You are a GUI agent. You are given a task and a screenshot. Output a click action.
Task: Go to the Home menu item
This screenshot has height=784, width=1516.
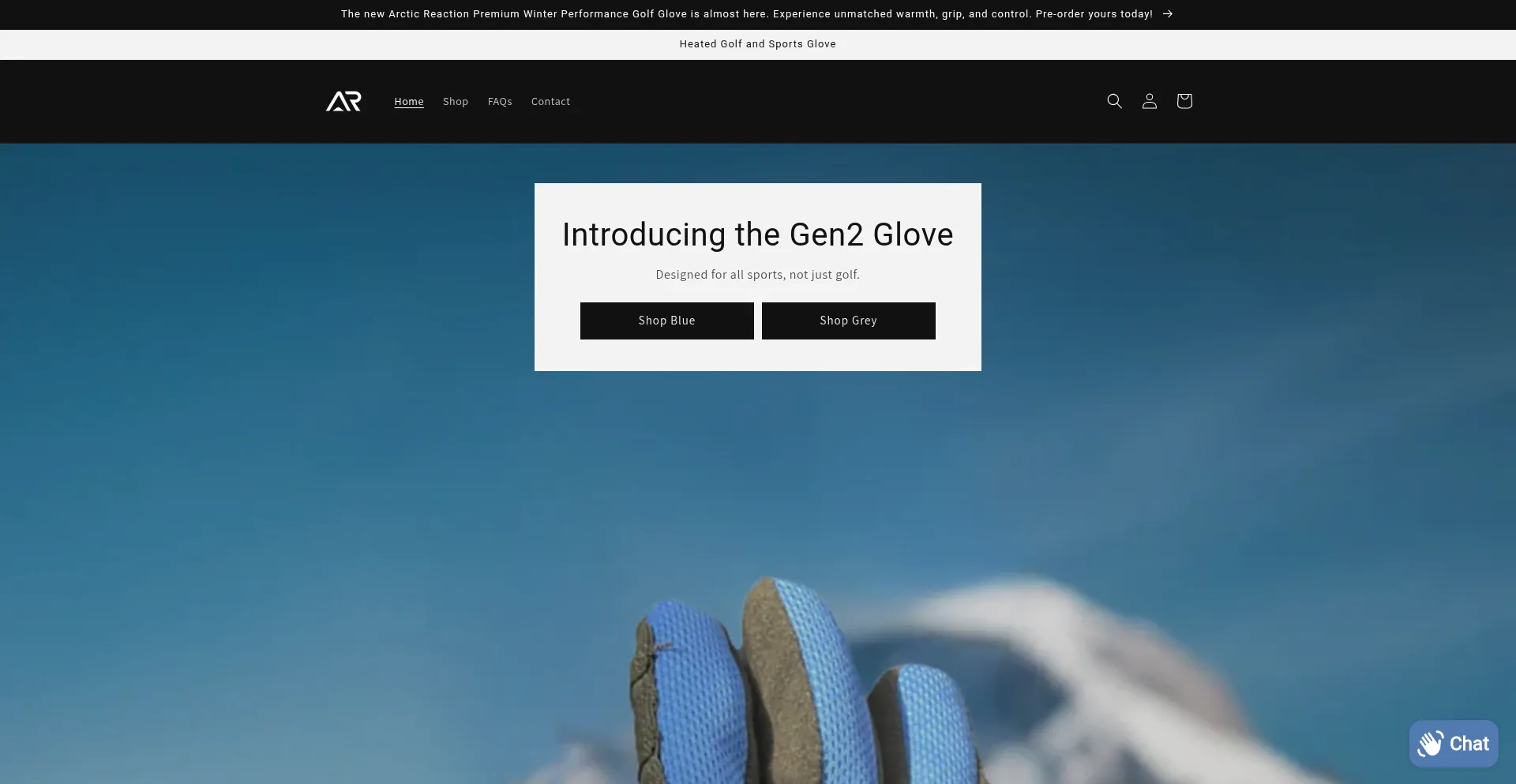[409, 102]
